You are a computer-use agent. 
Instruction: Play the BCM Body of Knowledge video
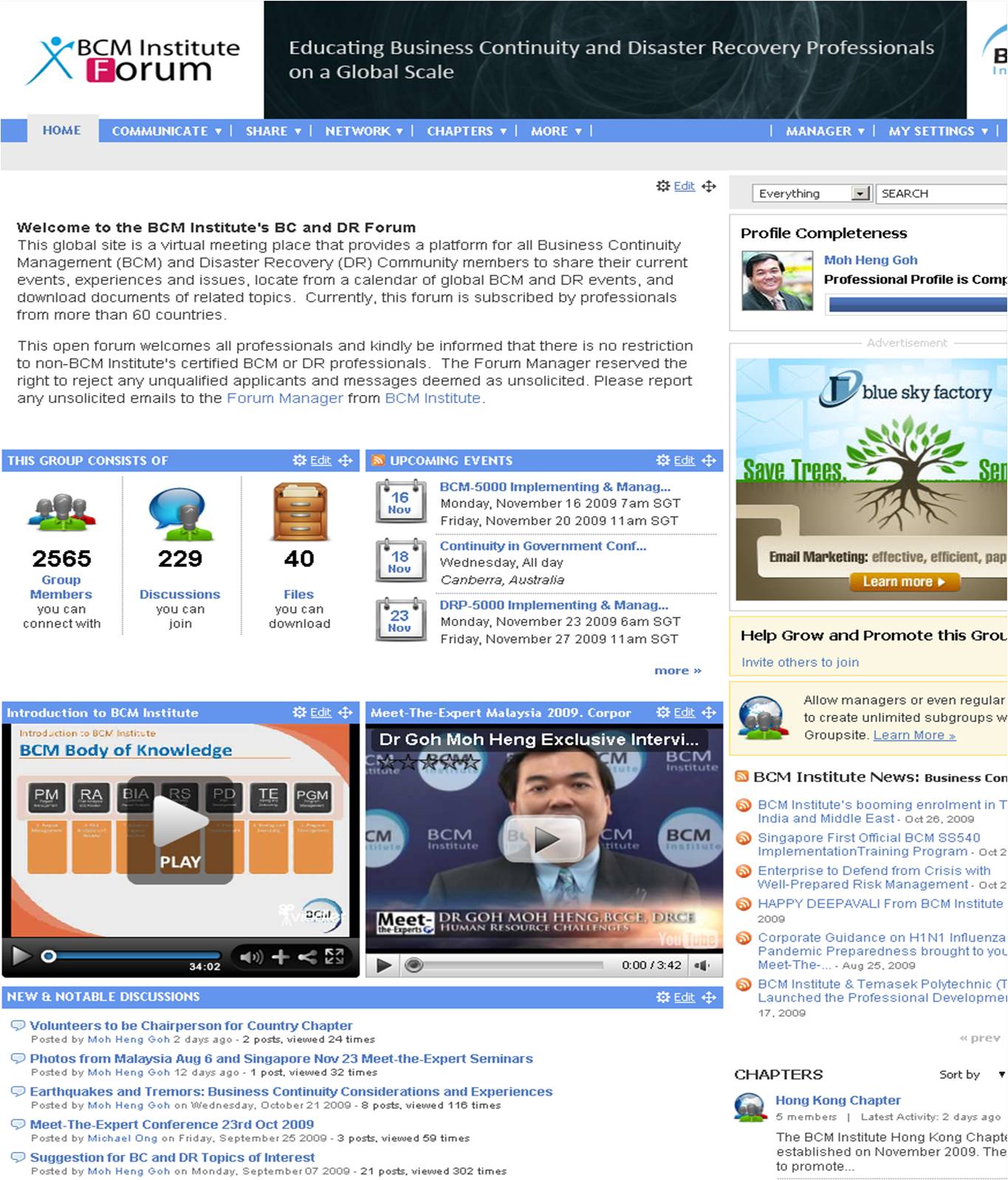[180, 830]
